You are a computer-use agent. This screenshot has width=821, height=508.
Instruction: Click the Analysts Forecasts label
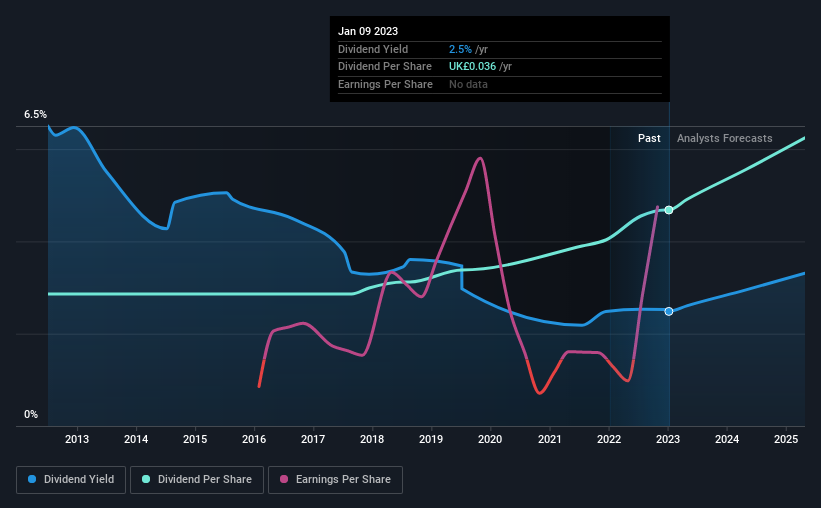click(725, 138)
